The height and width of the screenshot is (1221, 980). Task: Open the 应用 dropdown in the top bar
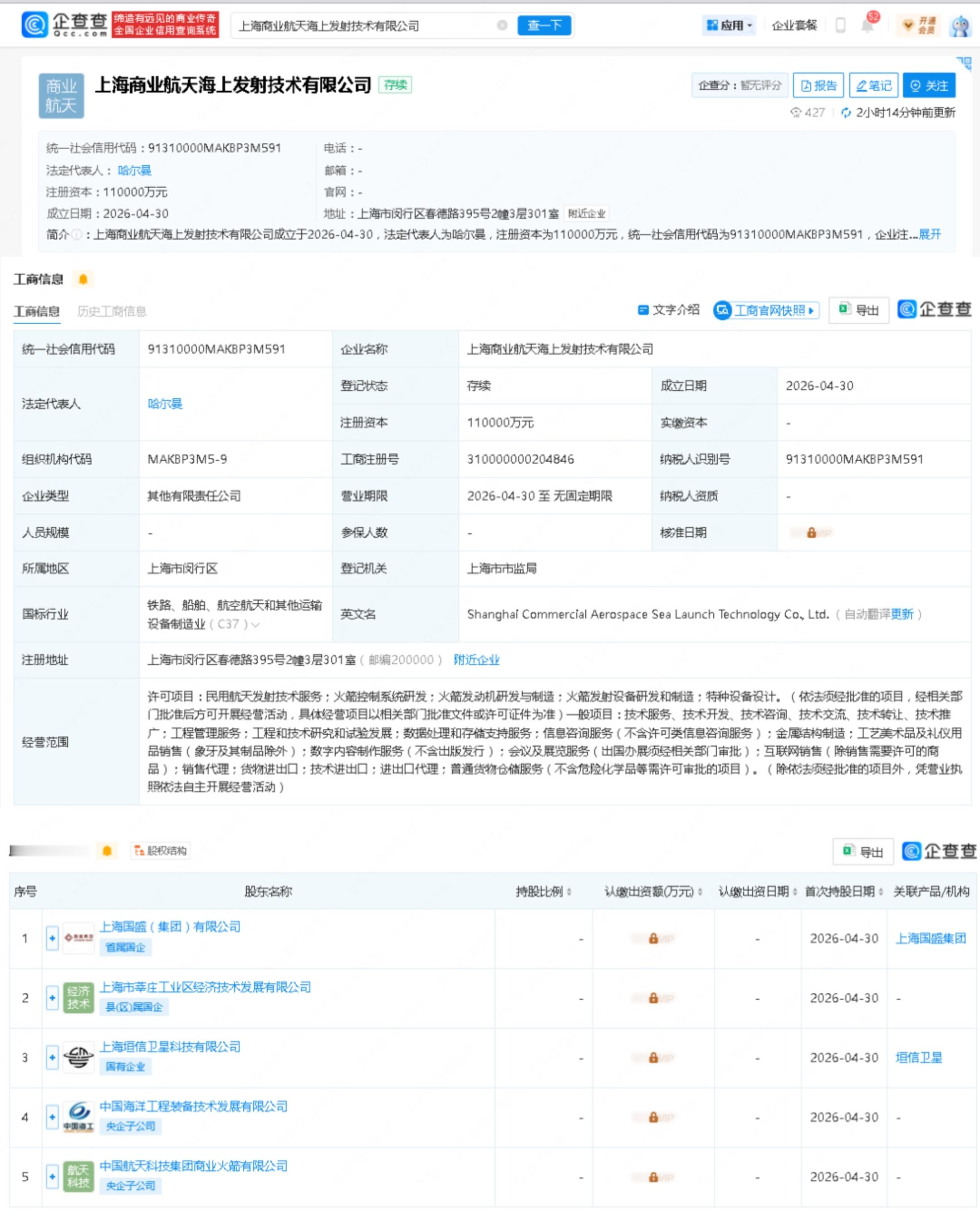point(729,25)
